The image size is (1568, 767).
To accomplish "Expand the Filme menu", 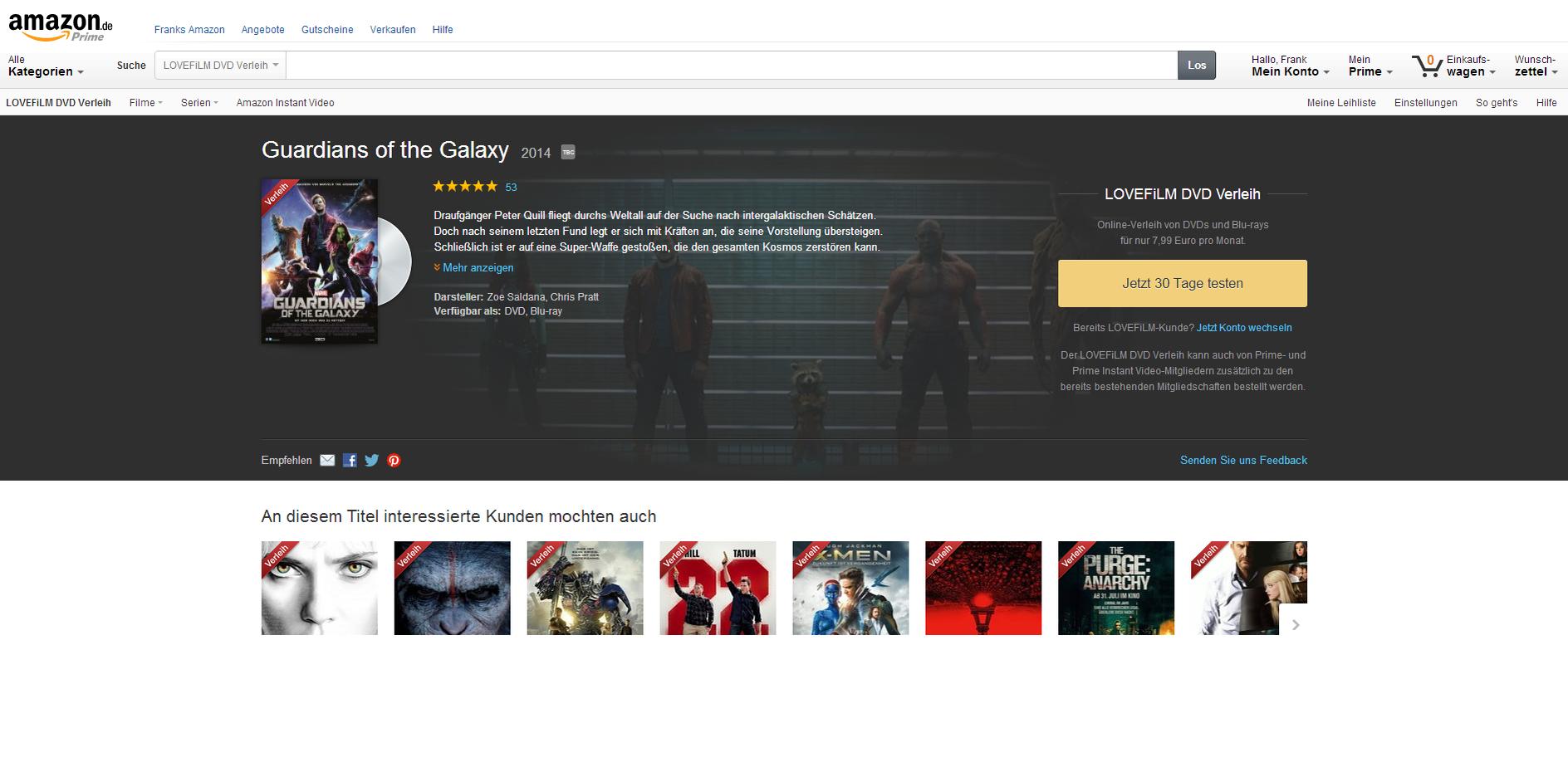I will pyautogui.click(x=145, y=103).
